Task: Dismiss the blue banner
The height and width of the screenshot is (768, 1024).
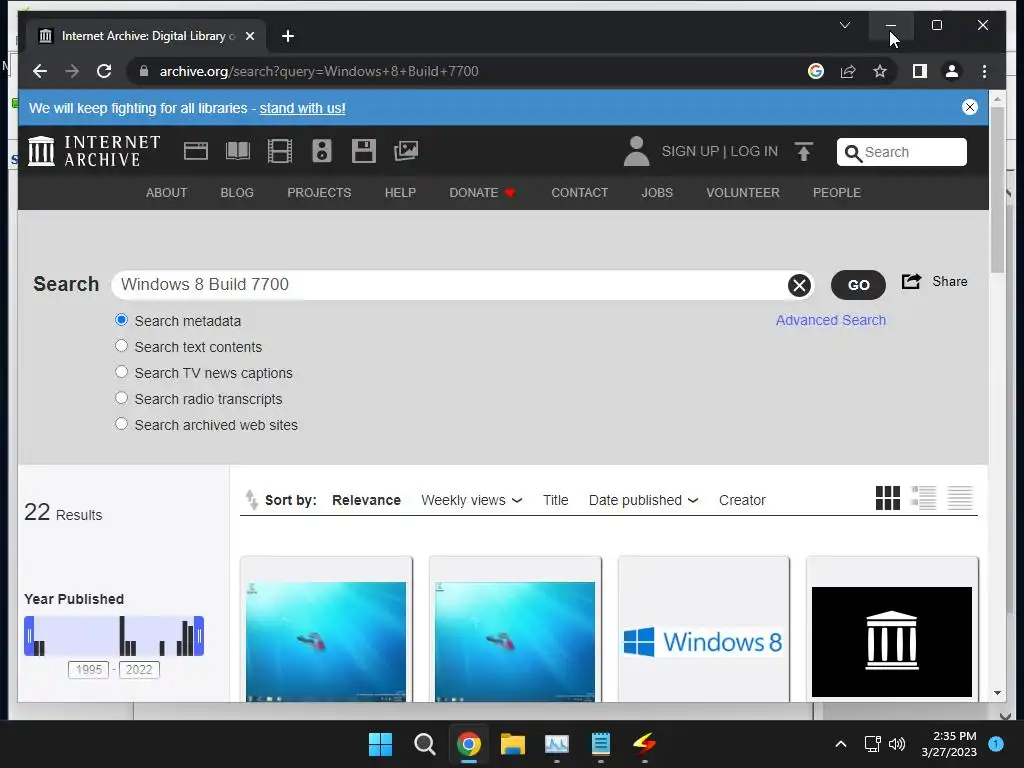Action: point(970,107)
